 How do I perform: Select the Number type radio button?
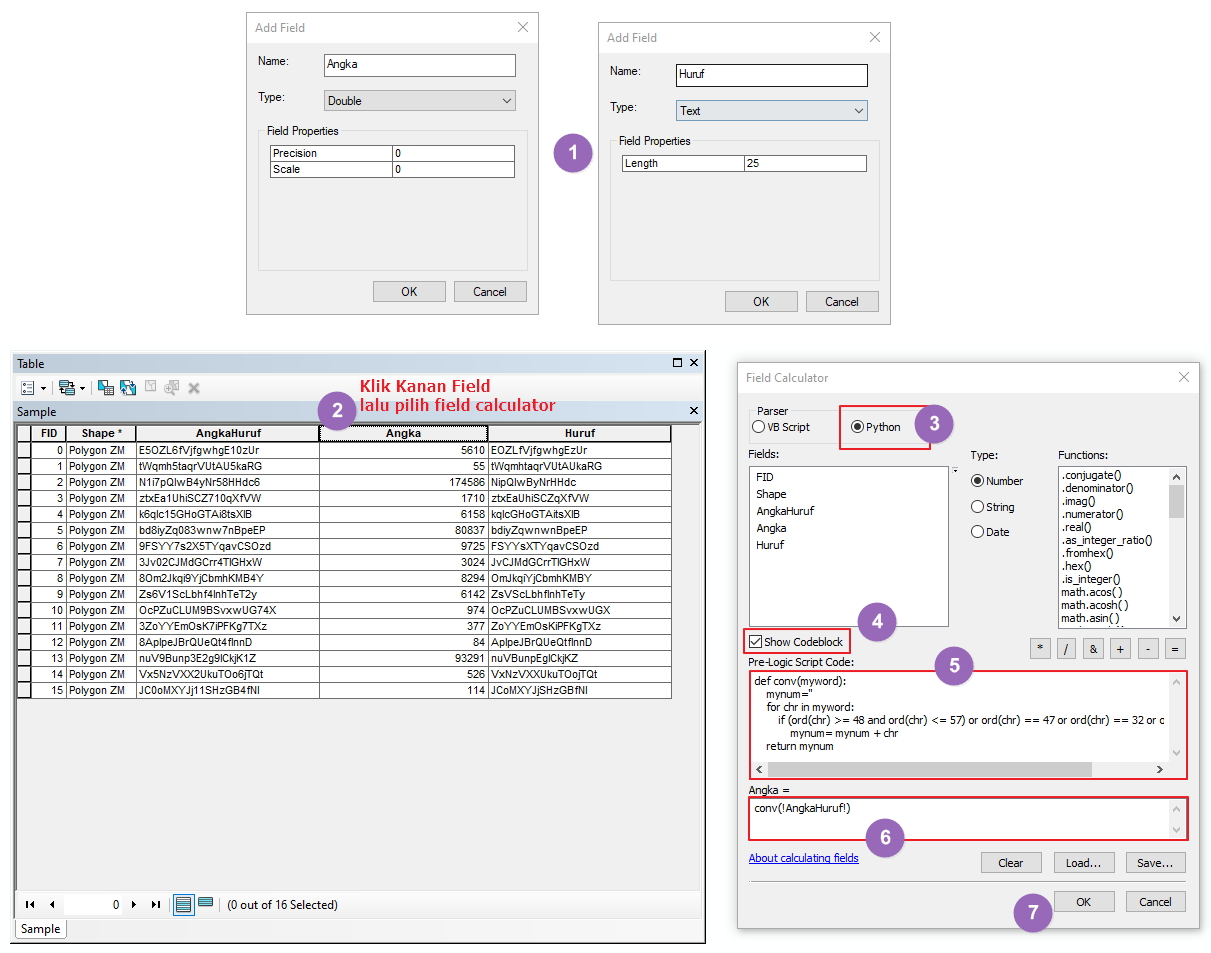(x=997, y=481)
